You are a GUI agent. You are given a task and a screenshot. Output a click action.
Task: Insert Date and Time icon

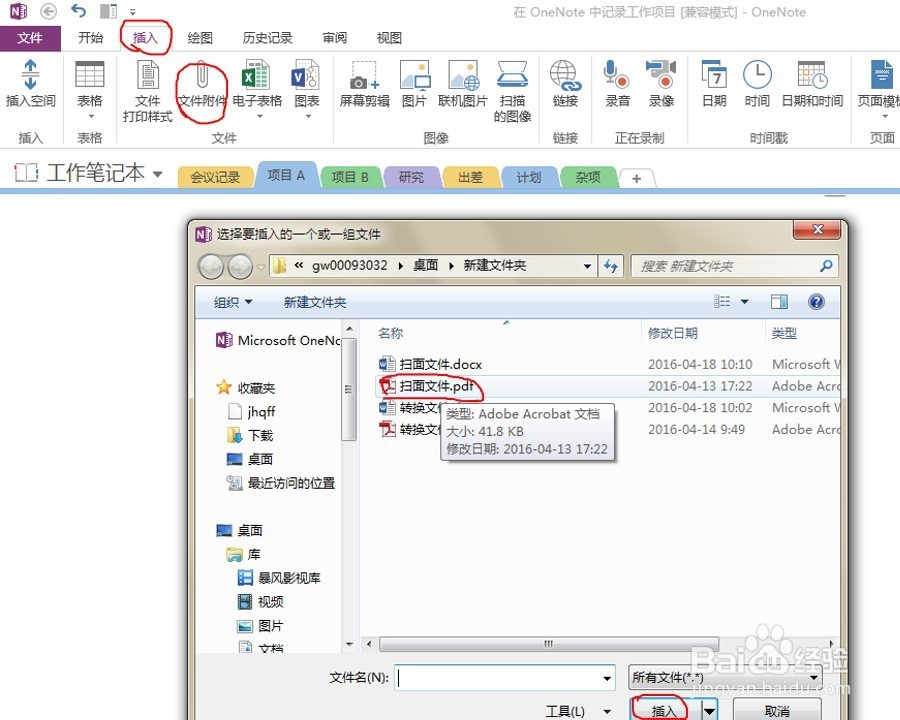click(812, 75)
